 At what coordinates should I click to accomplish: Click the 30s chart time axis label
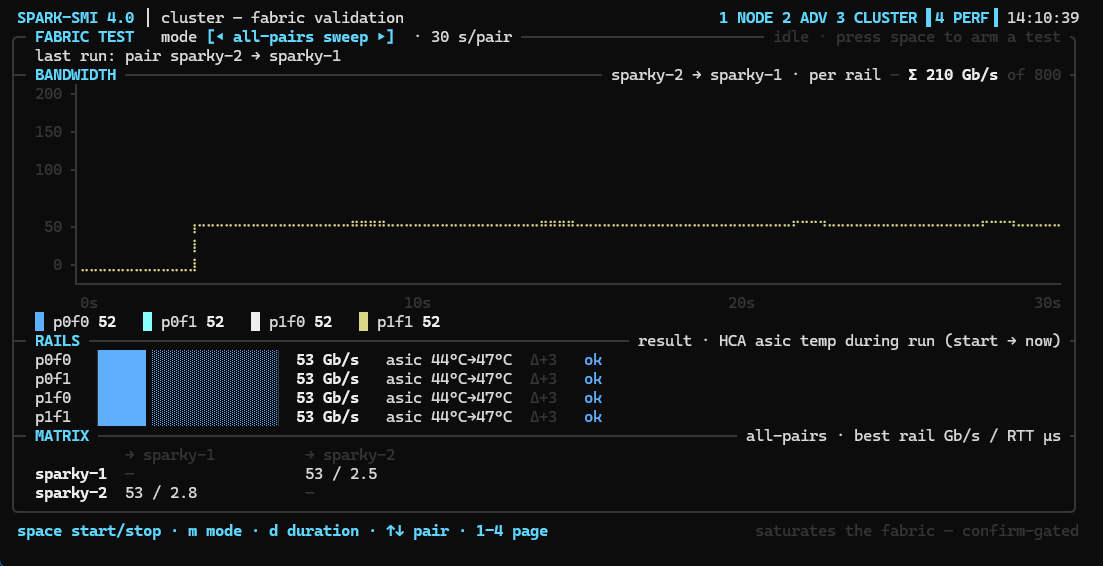click(x=1047, y=303)
